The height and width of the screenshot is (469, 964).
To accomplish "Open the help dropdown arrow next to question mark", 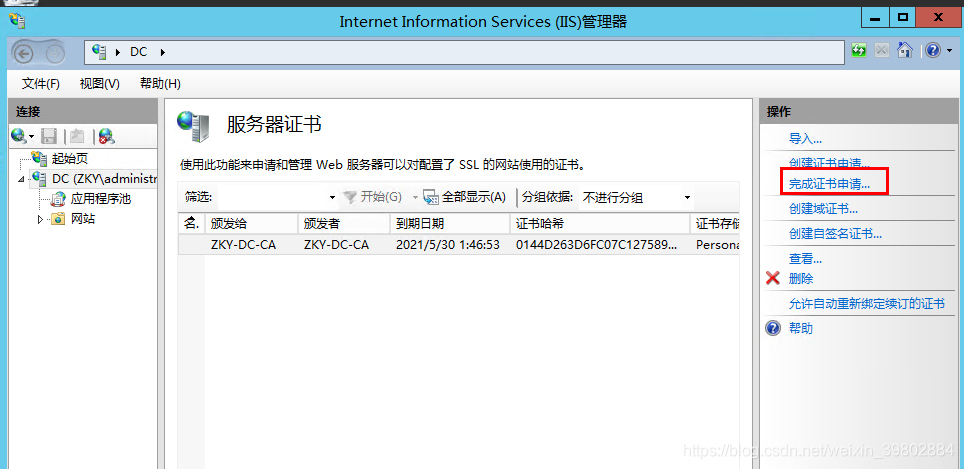I will pyautogui.click(x=947, y=51).
